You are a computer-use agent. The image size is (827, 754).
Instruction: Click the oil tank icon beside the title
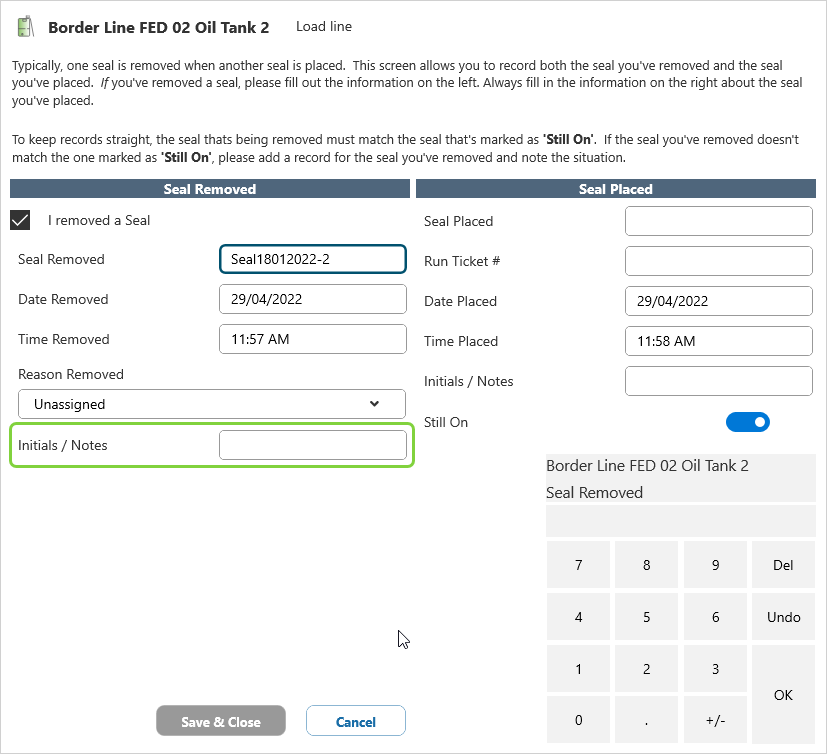point(26,27)
